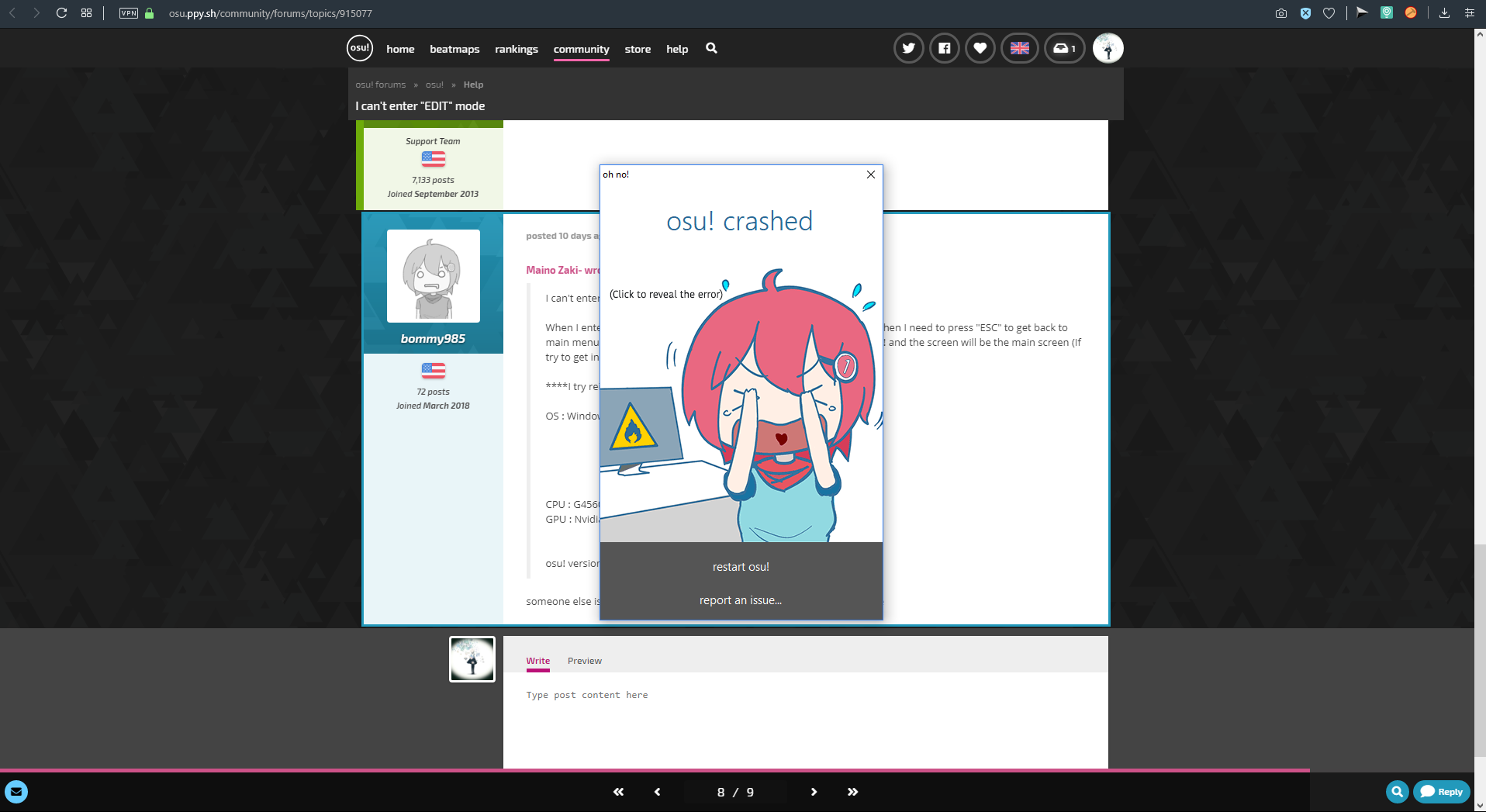Click the topic title I can't enter EDIT mode
Image resolution: width=1486 pixels, height=812 pixels.
420,106
